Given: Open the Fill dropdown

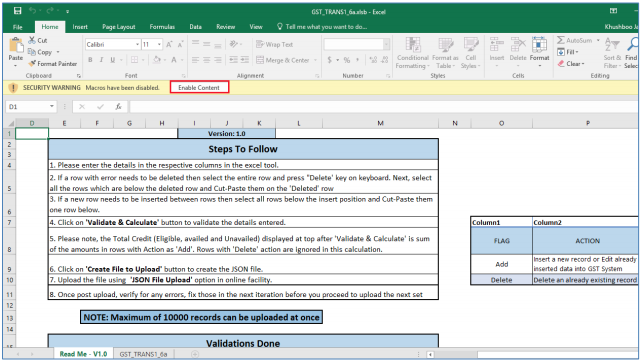Looking at the screenshot, I should coord(568,52).
